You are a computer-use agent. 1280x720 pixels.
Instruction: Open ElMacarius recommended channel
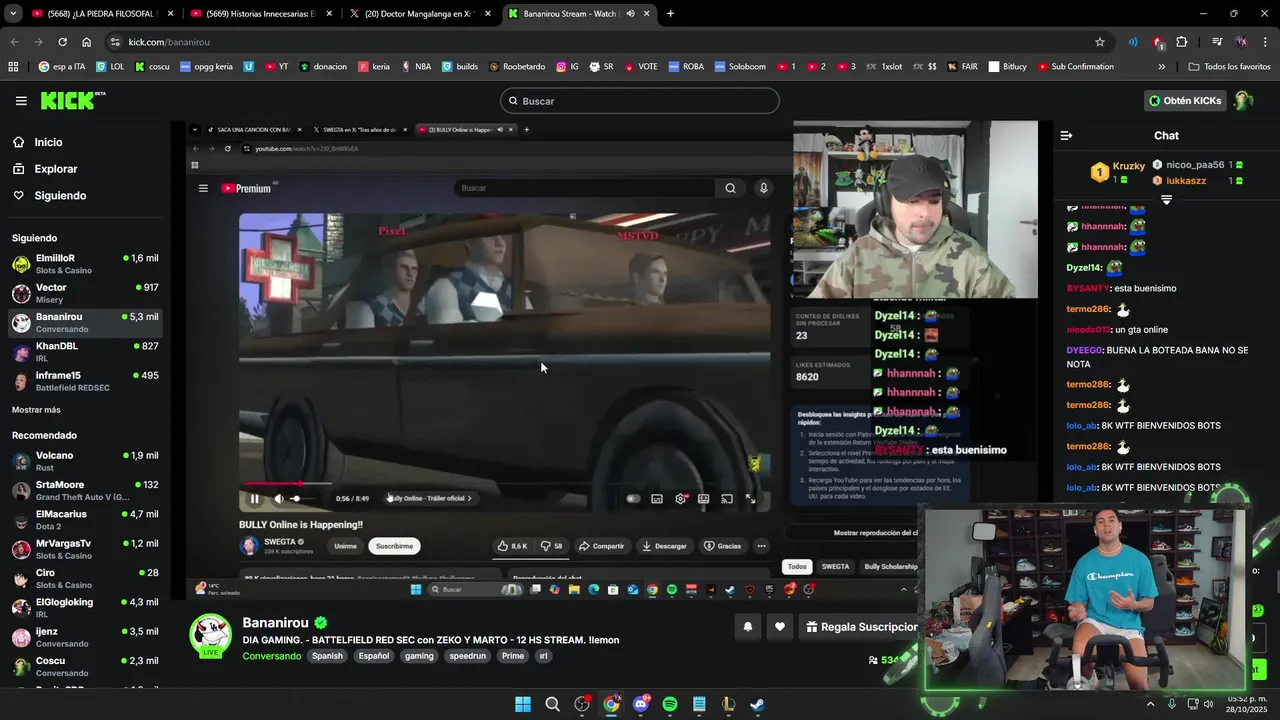(x=85, y=520)
